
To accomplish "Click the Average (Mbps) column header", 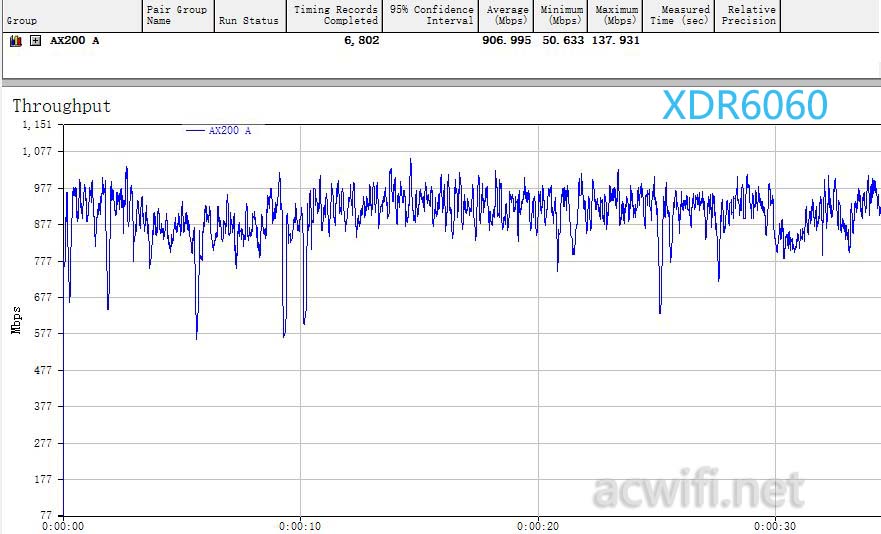I will click(507, 16).
